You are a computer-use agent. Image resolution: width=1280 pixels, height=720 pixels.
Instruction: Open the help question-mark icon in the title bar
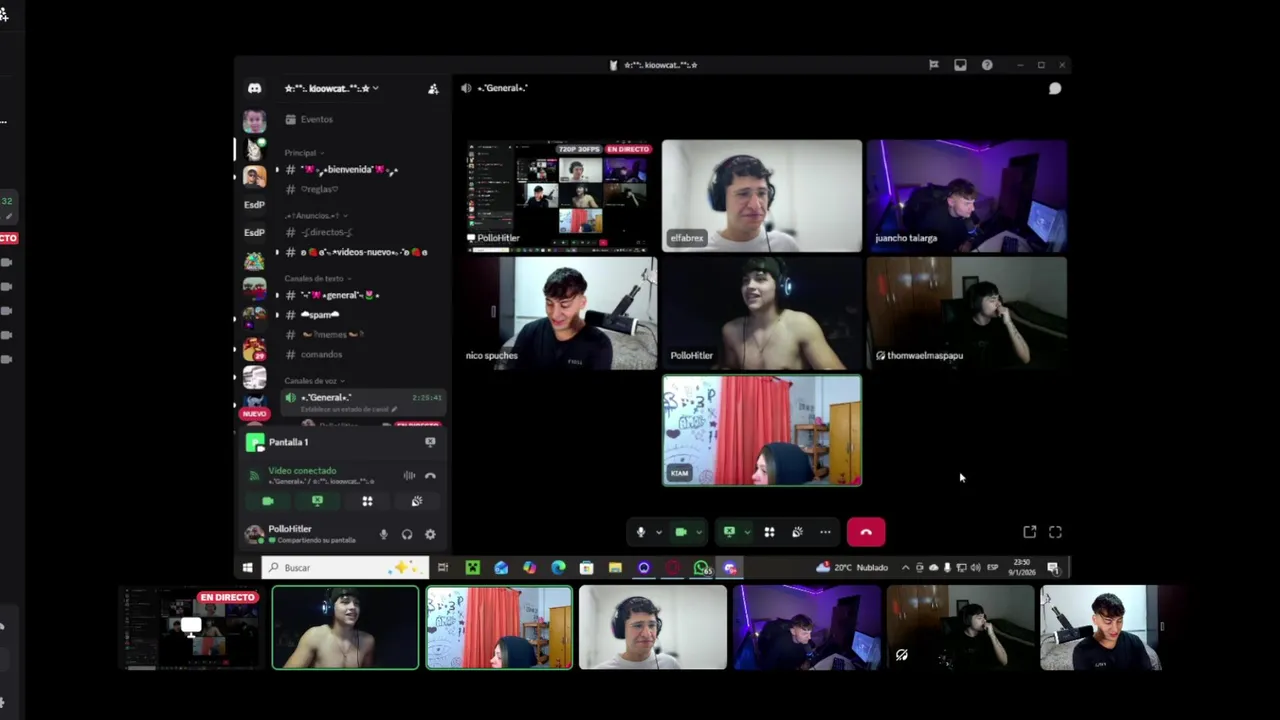coord(987,65)
